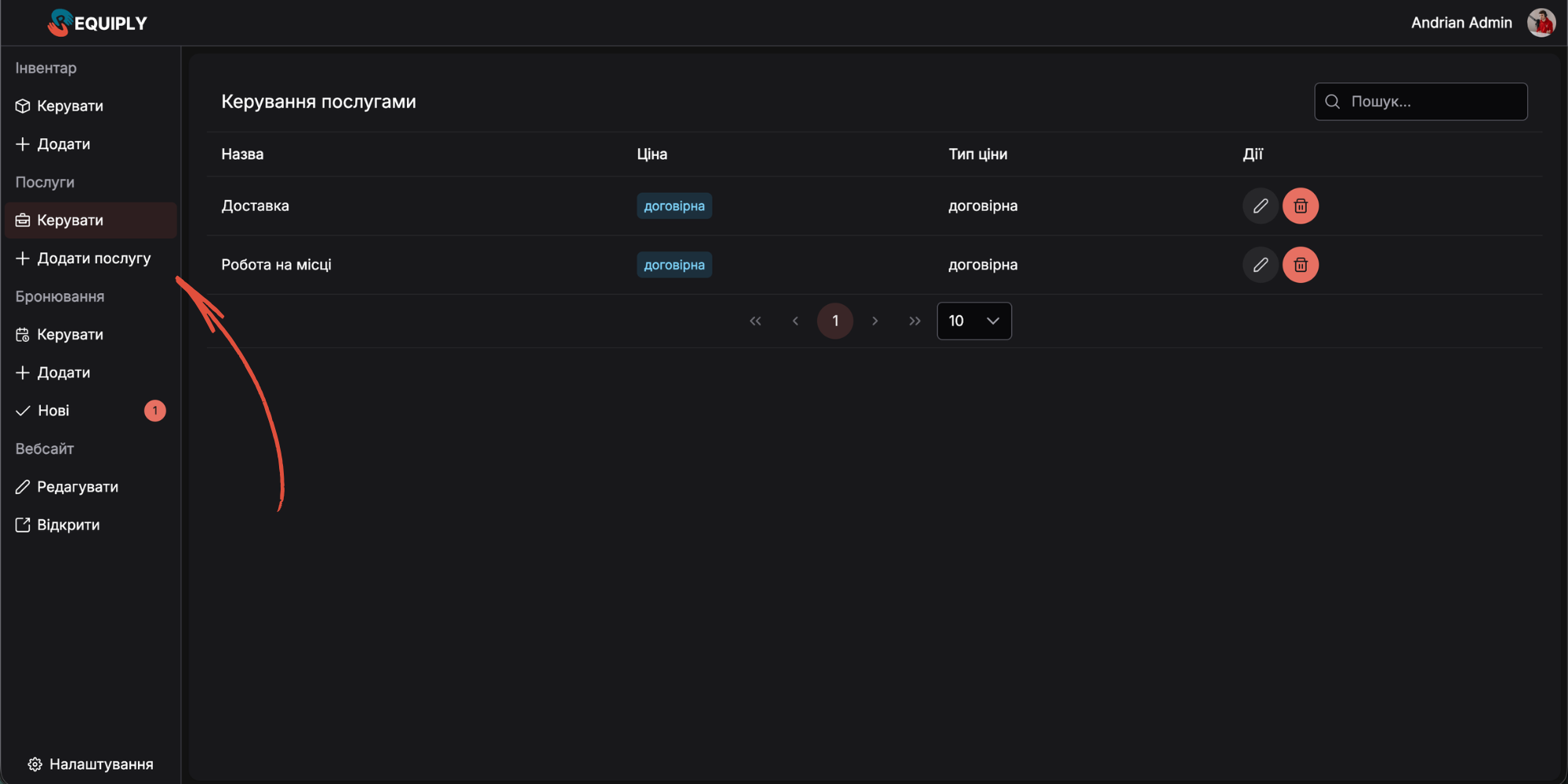
Task: Open the external link icon beside Відкрити
Action: coord(22,524)
